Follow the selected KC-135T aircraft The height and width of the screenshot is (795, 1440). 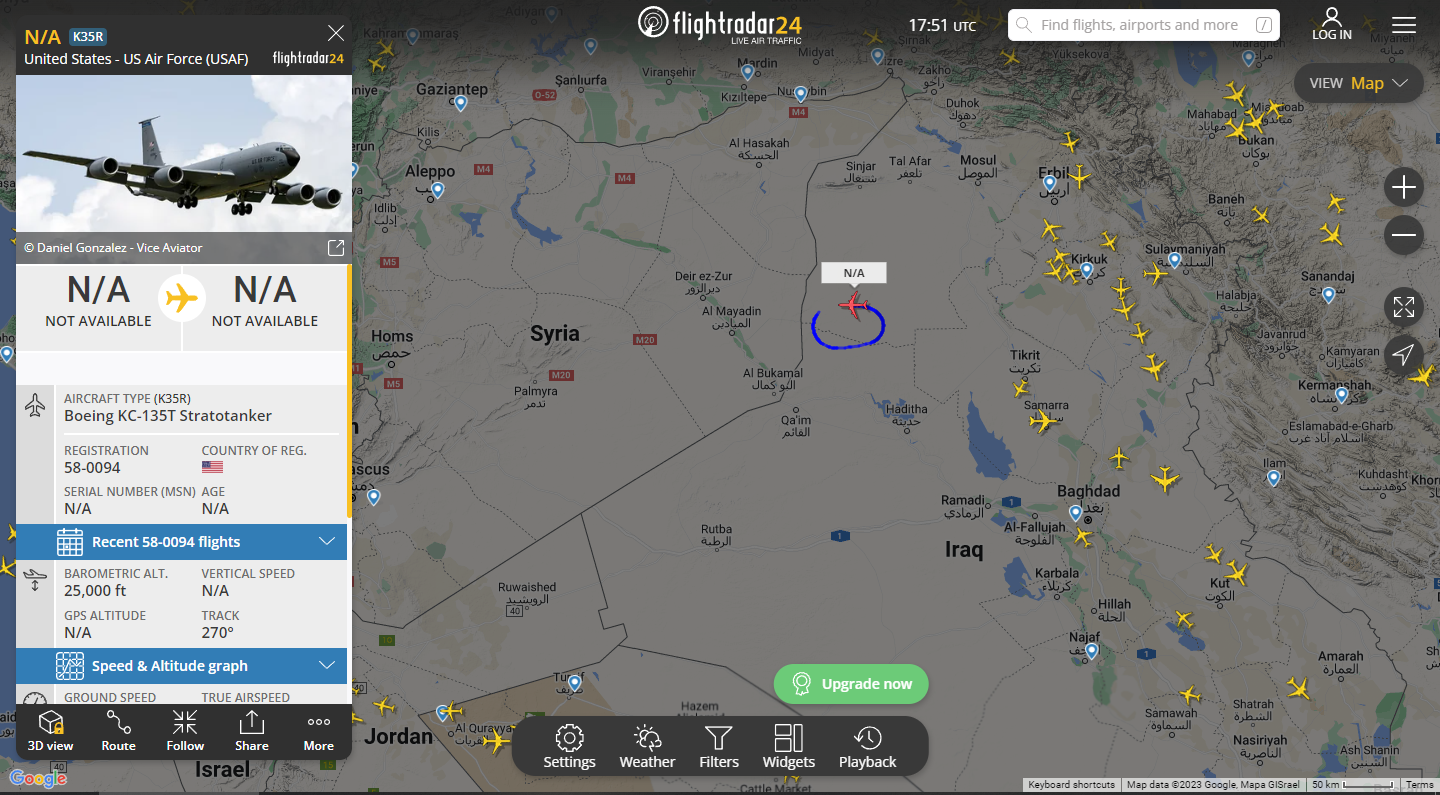tap(185, 732)
